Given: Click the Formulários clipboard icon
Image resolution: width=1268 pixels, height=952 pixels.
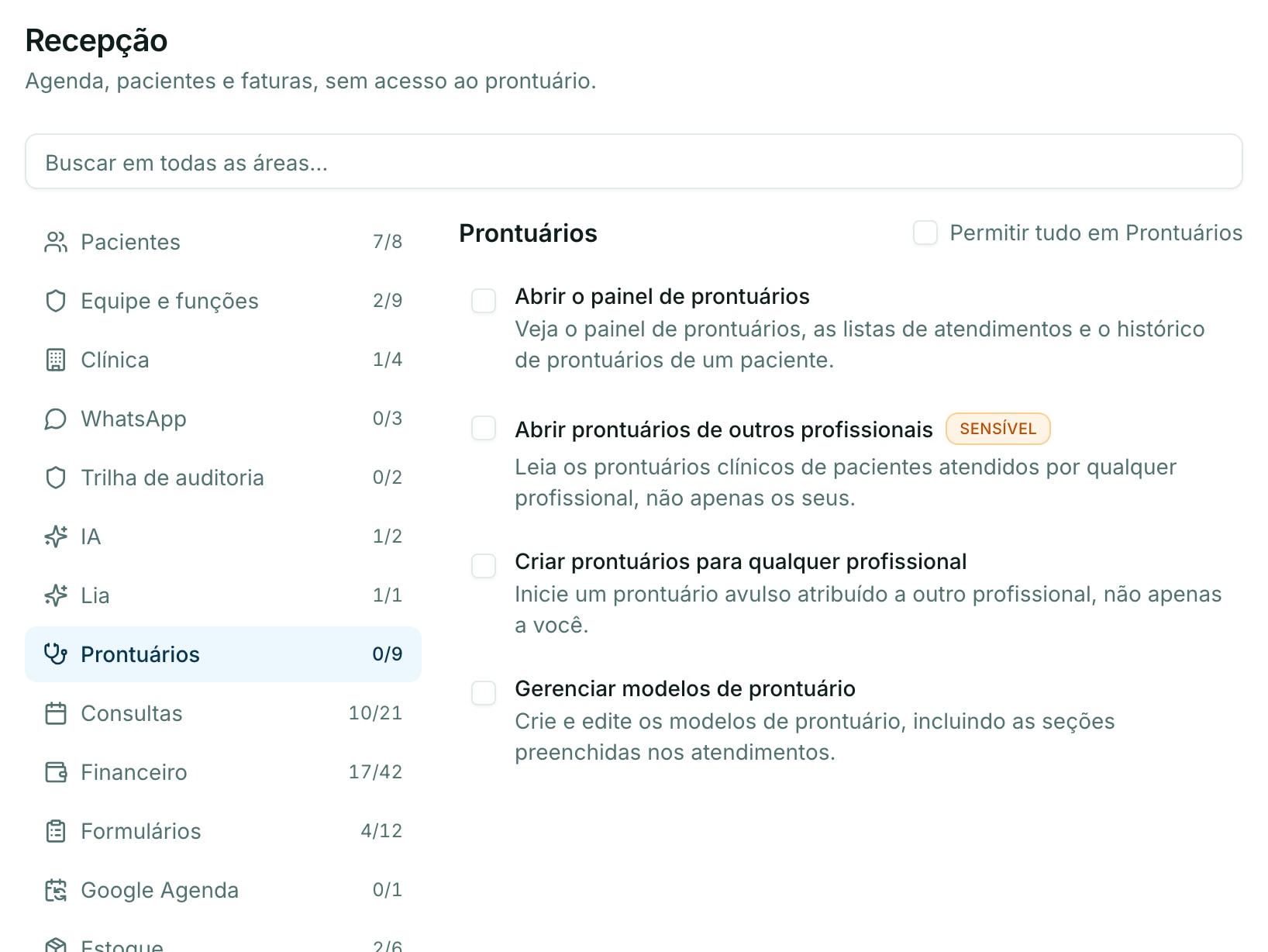Looking at the screenshot, I should tap(56, 831).
